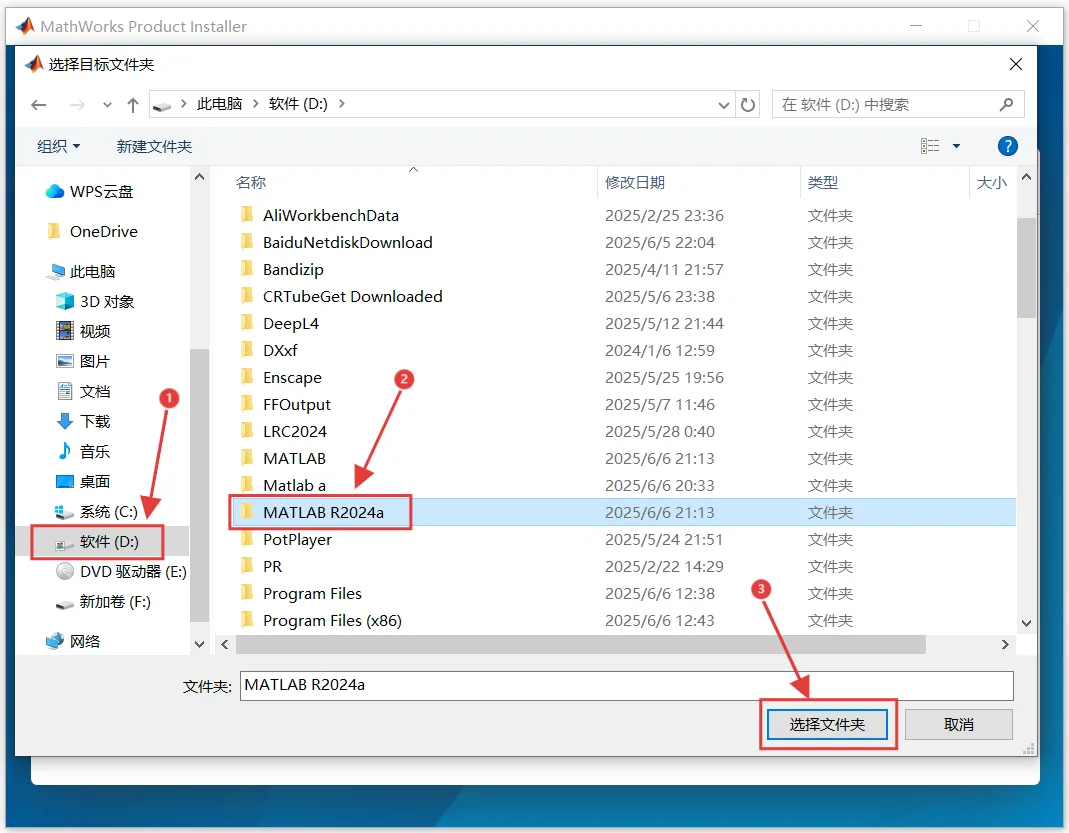Open view options dropdown arrow
The height and width of the screenshot is (833, 1069).
pos(957,146)
